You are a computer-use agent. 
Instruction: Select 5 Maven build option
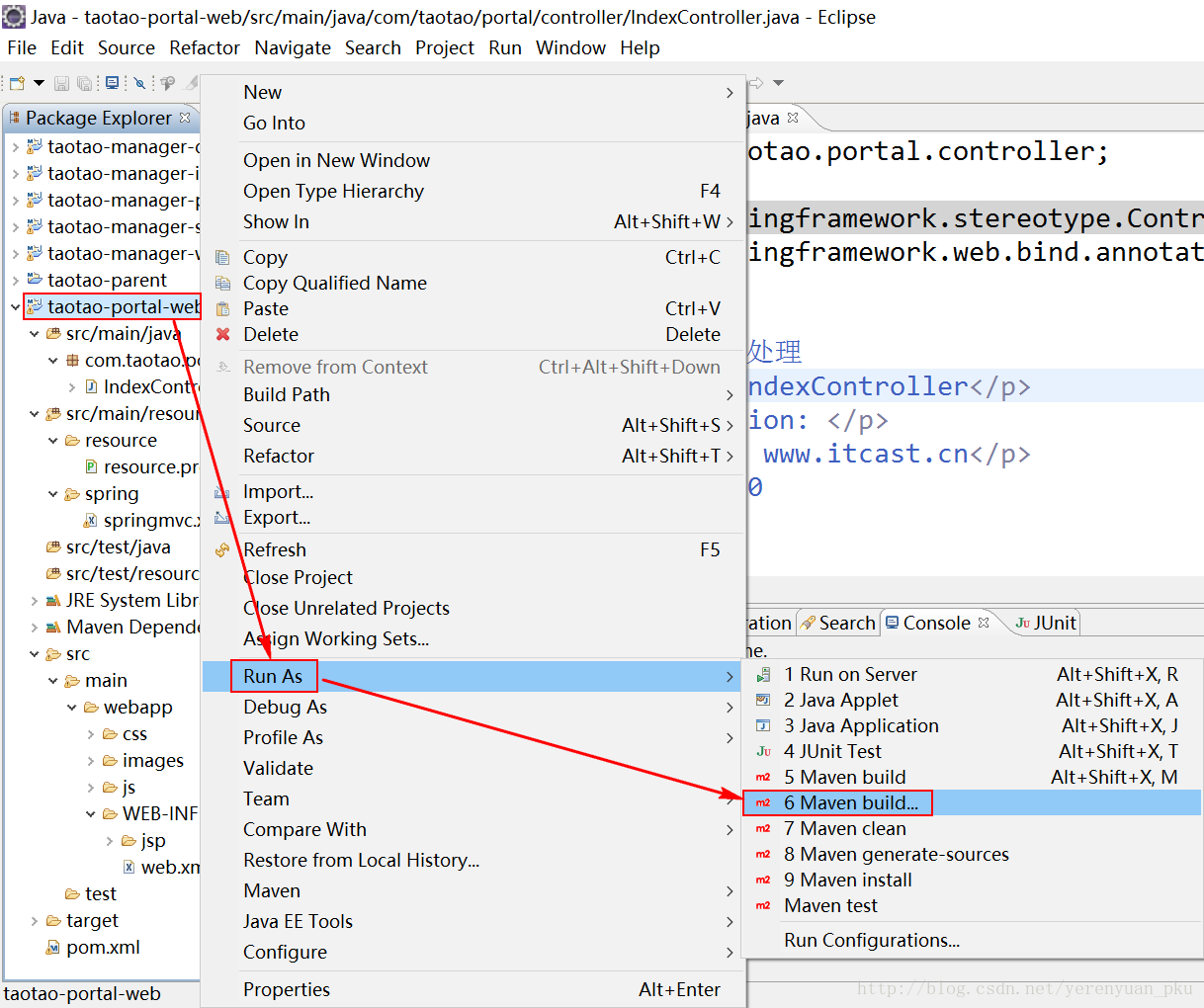click(972, 777)
